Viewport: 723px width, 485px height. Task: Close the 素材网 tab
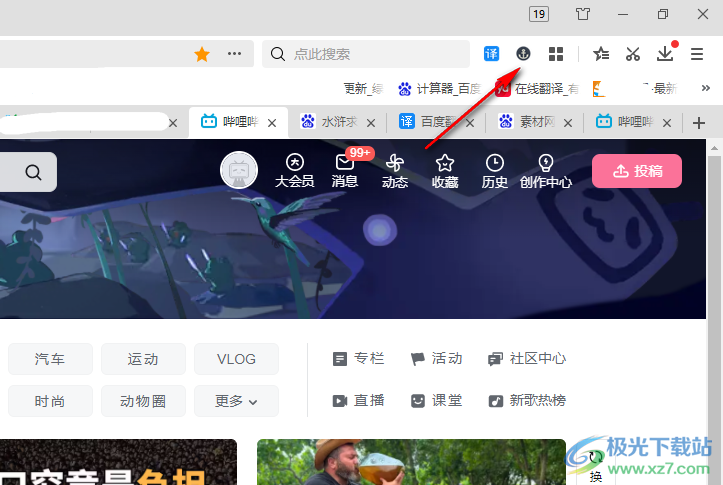pos(568,123)
